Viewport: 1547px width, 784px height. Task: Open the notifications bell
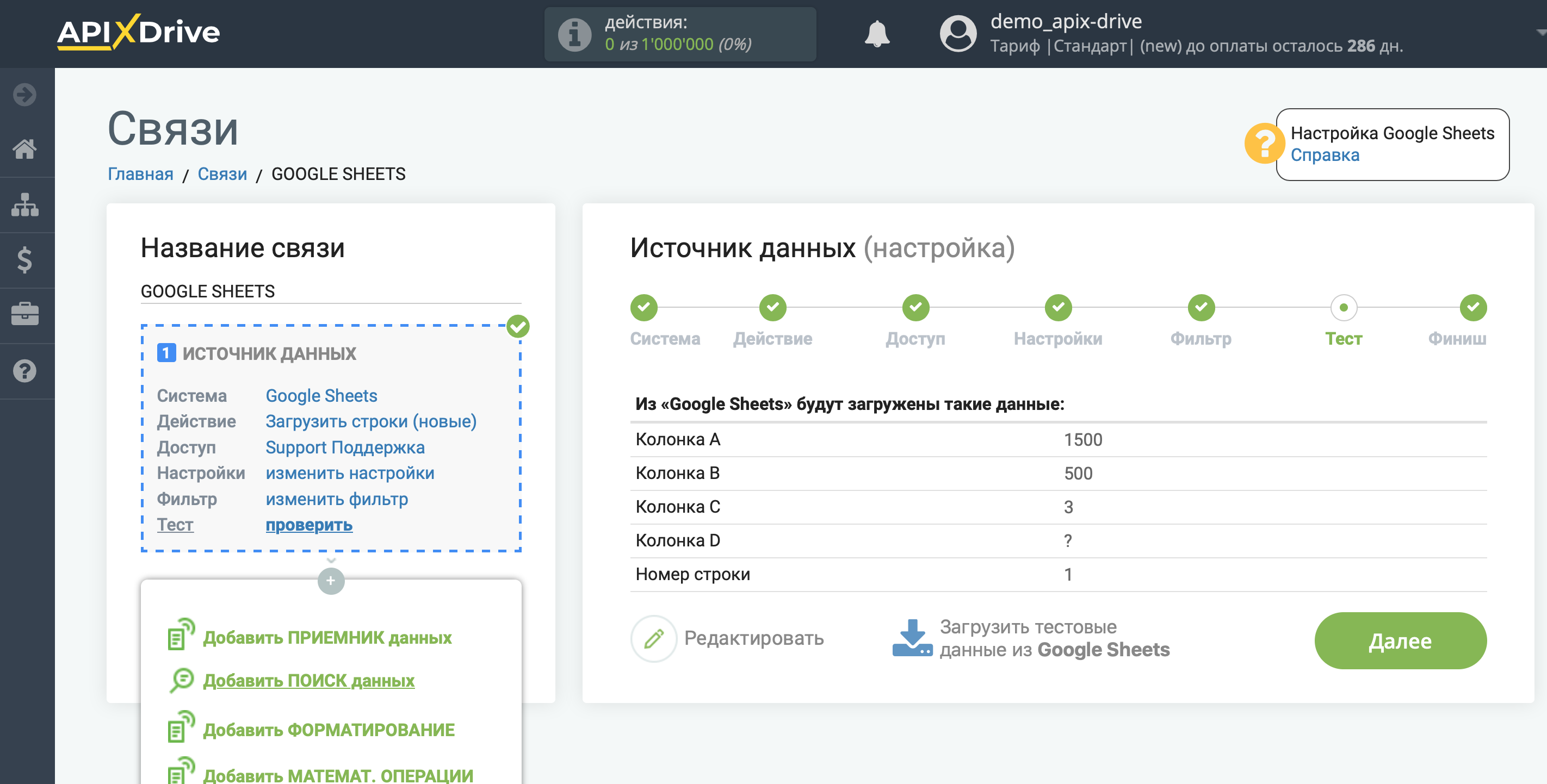[877, 34]
